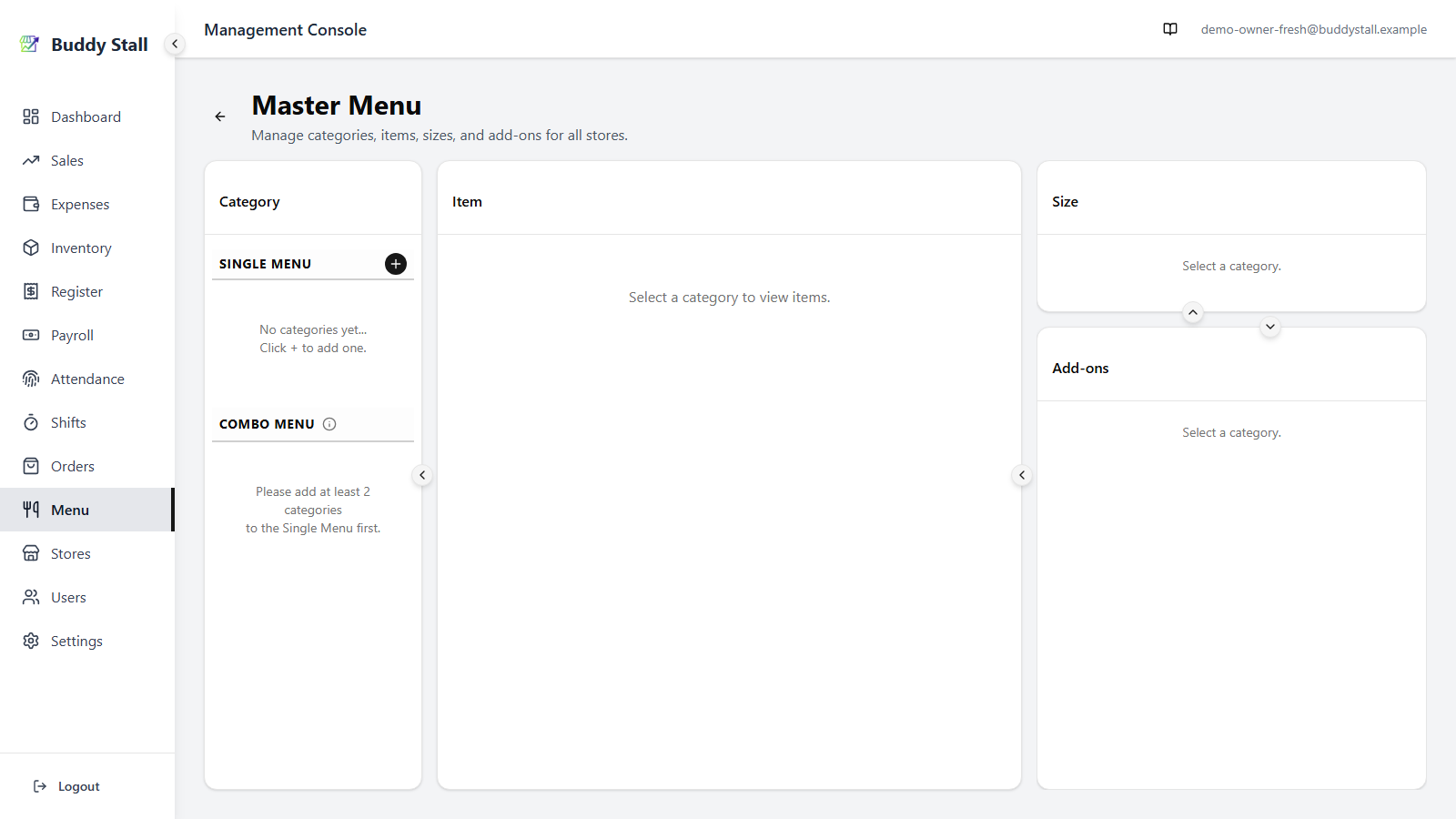Image resolution: width=1456 pixels, height=819 pixels.
Task: Open the Dashboard menu item
Action: point(87,116)
